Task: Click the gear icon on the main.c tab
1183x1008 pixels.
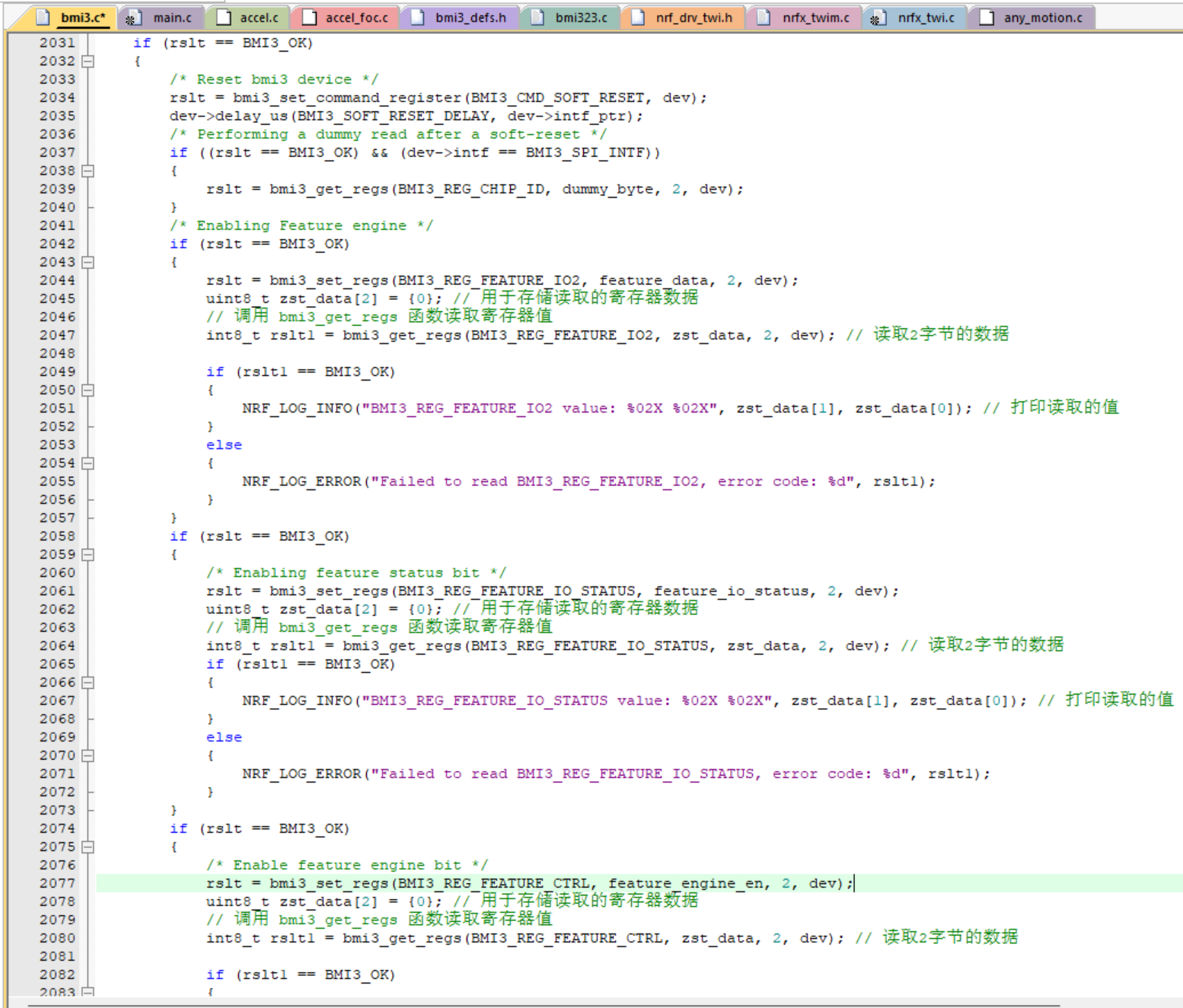Action: tap(130, 18)
